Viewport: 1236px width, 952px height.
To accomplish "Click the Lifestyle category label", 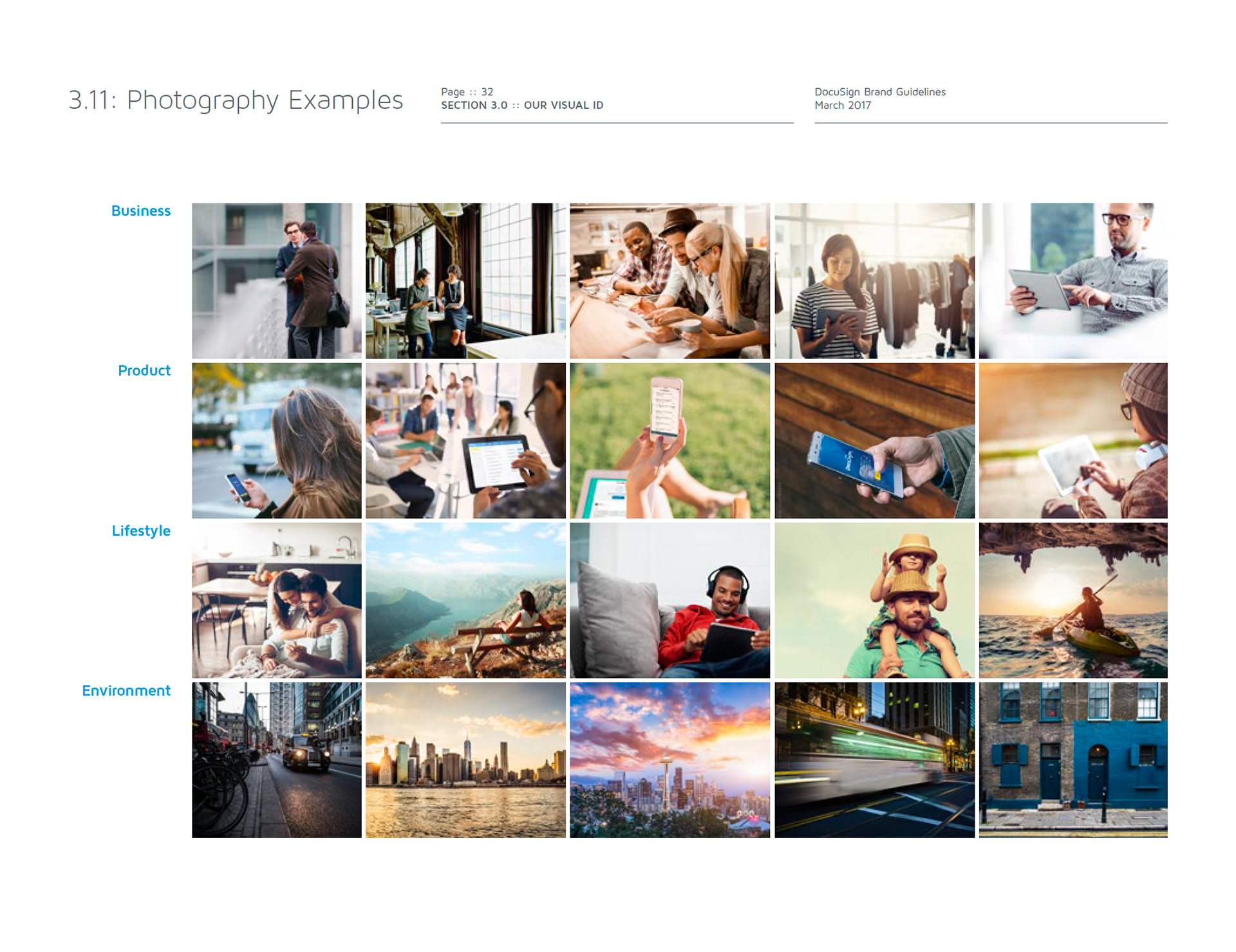I will 141,531.
